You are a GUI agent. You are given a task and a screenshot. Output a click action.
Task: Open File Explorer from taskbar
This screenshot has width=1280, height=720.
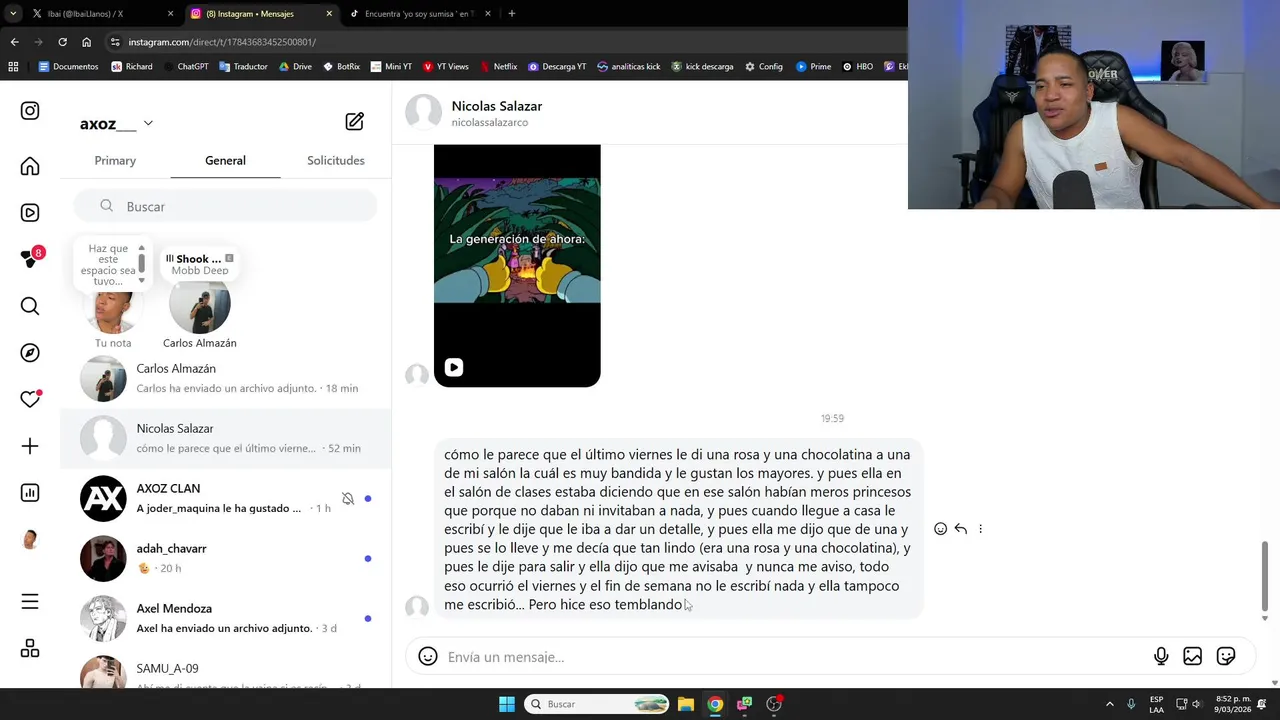click(686, 704)
